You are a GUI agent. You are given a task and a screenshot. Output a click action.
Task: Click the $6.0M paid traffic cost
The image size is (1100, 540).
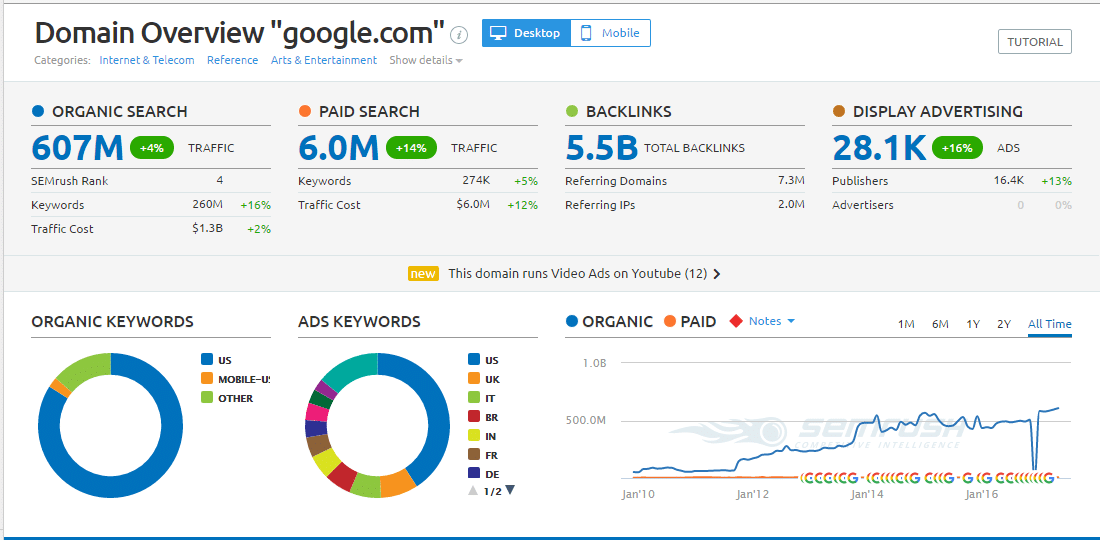coord(473,205)
